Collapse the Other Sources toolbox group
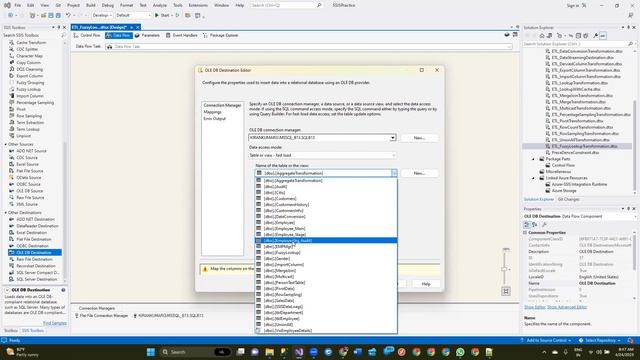Viewport: 640px width, 360px height. click(x=6, y=144)
